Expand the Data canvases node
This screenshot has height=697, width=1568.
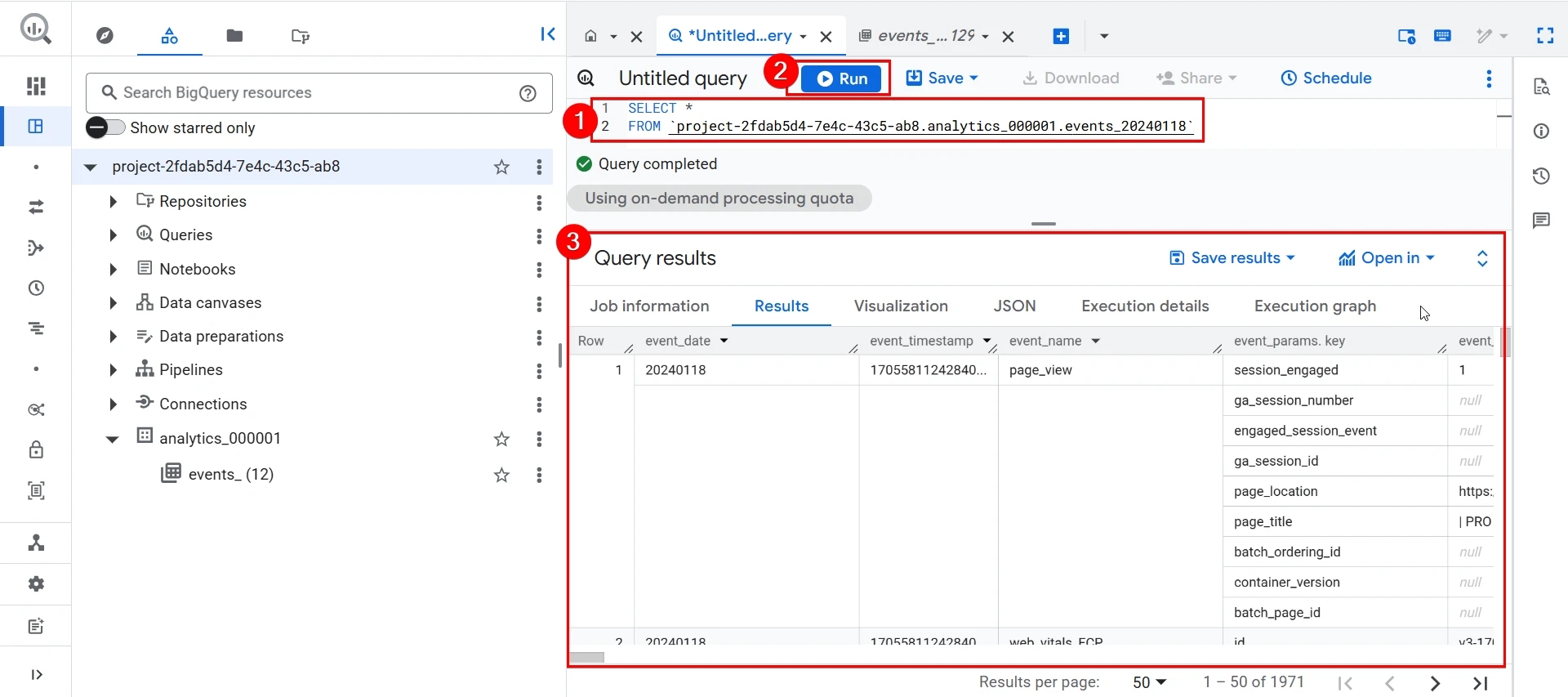113,303
